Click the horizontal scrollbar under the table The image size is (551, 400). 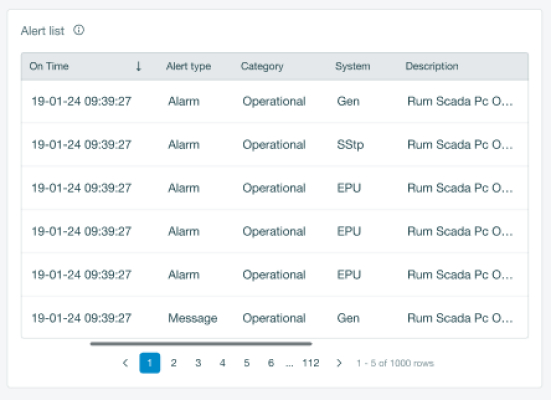(x=201, y=343)
